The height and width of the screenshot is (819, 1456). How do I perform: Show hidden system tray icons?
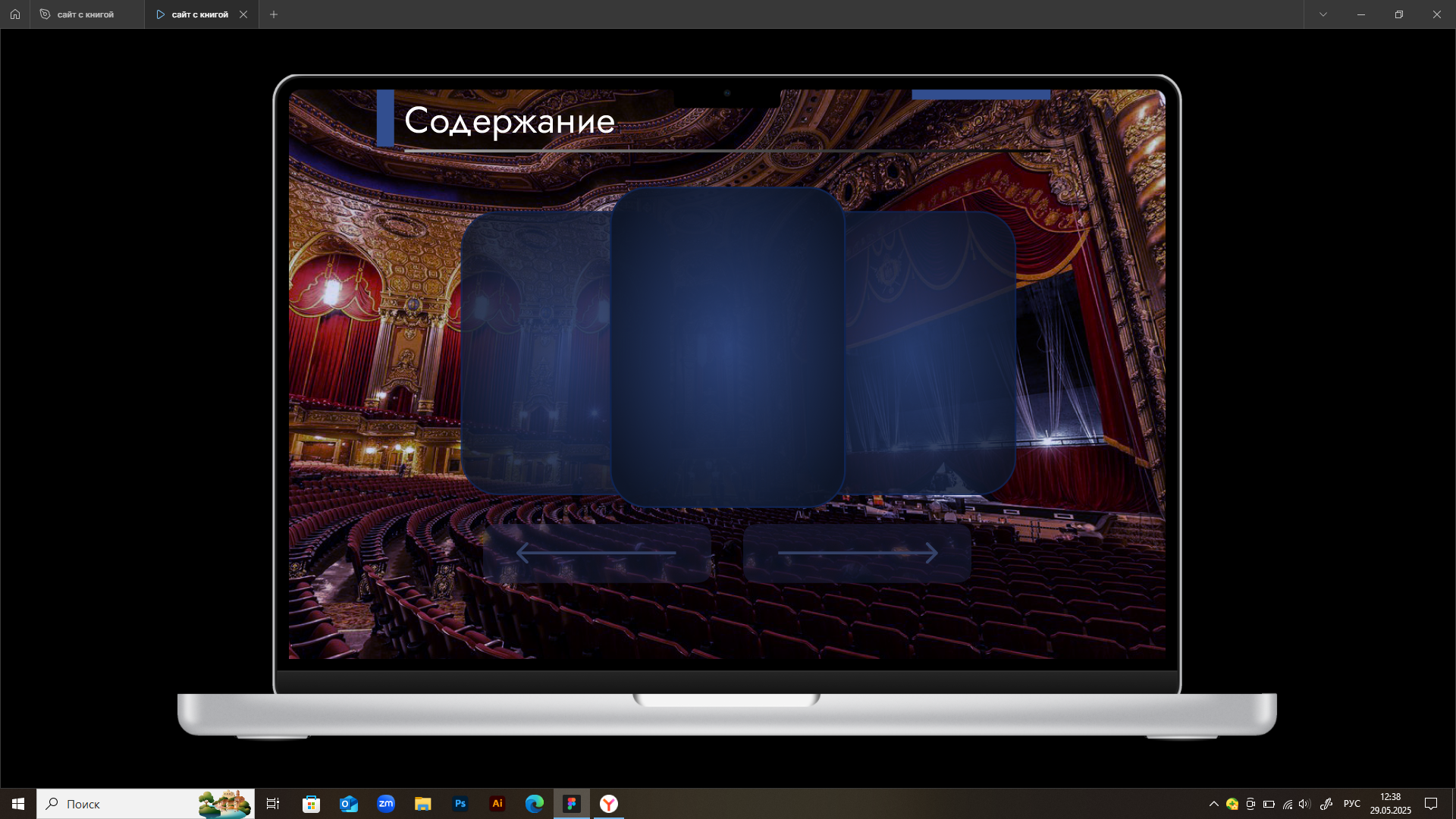[1213, 804]
